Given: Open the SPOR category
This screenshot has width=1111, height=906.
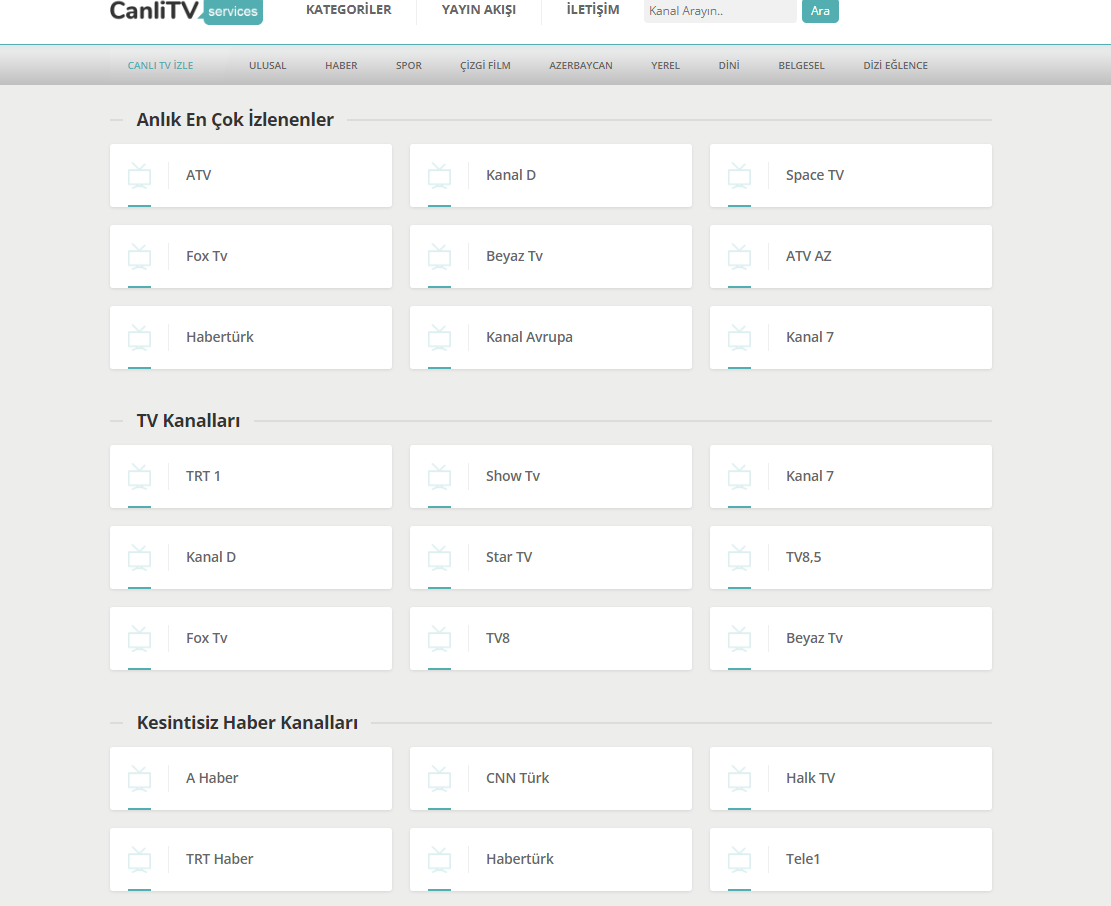Looking at the screenshot, I should click(x=409, y=65).
